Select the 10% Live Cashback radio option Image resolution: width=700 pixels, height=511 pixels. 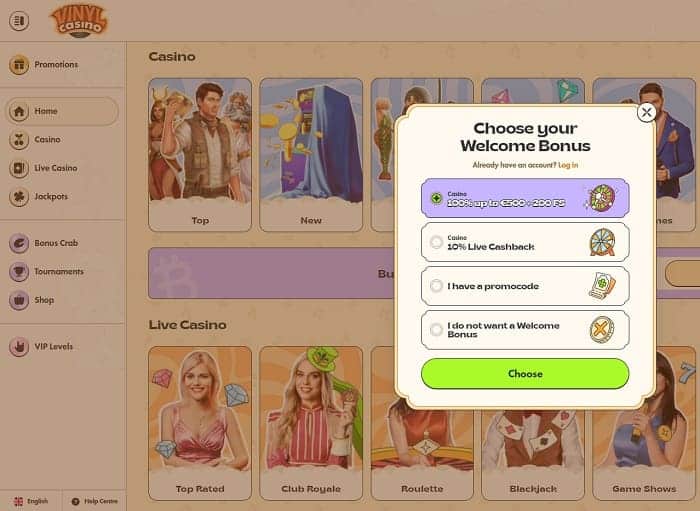436,242
